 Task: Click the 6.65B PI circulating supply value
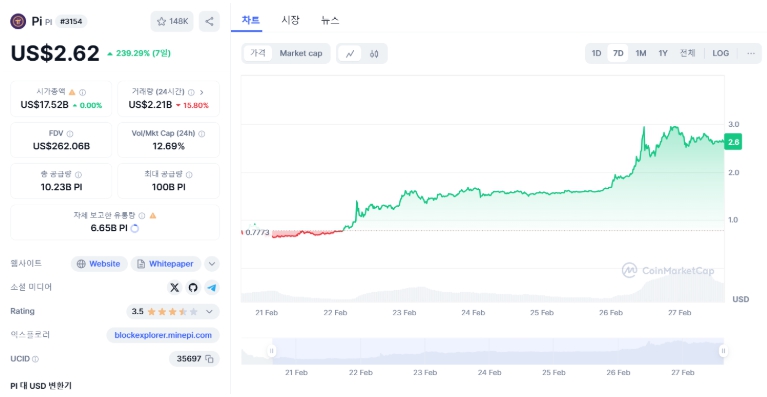(x=109, y=228)
